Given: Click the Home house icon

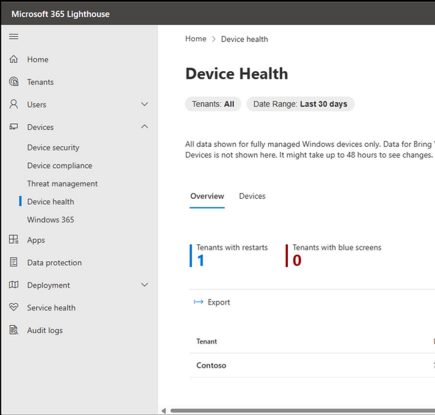Looking at the screenshot, I should click(x=14, y=59).
